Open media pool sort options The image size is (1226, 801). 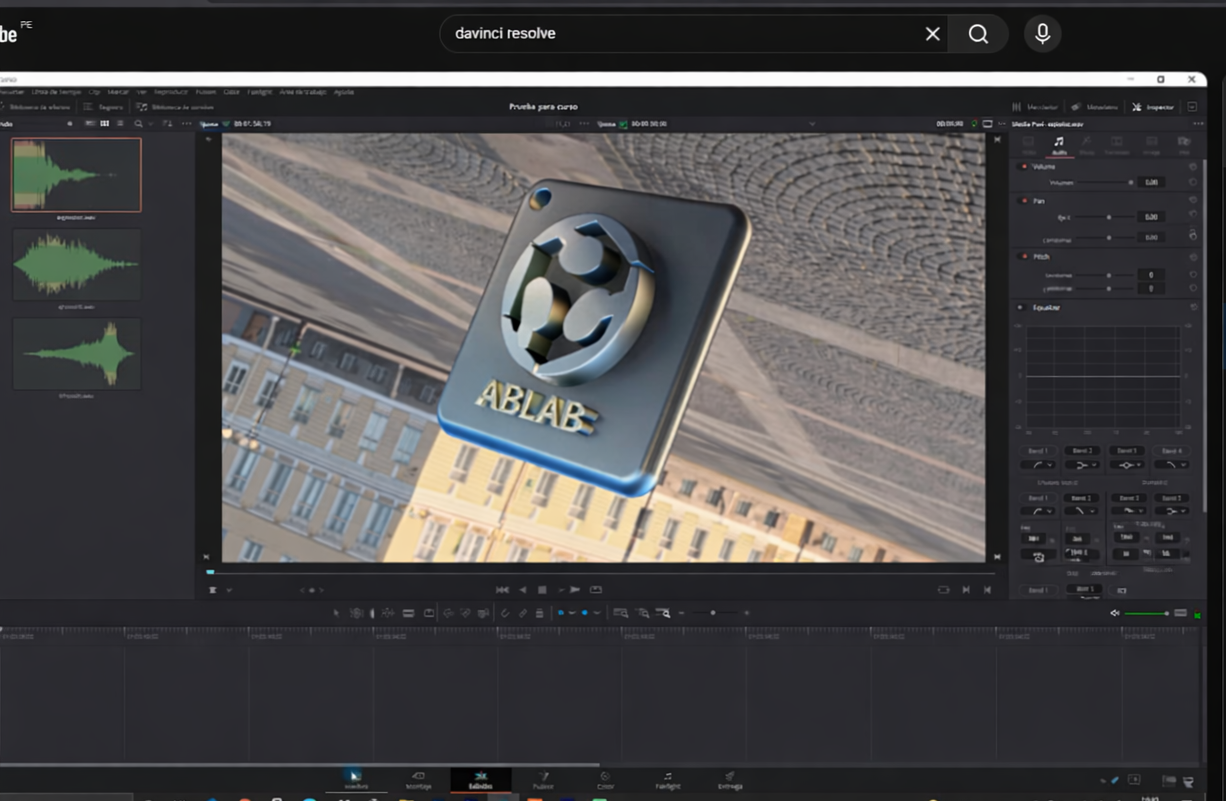point(167,123)
